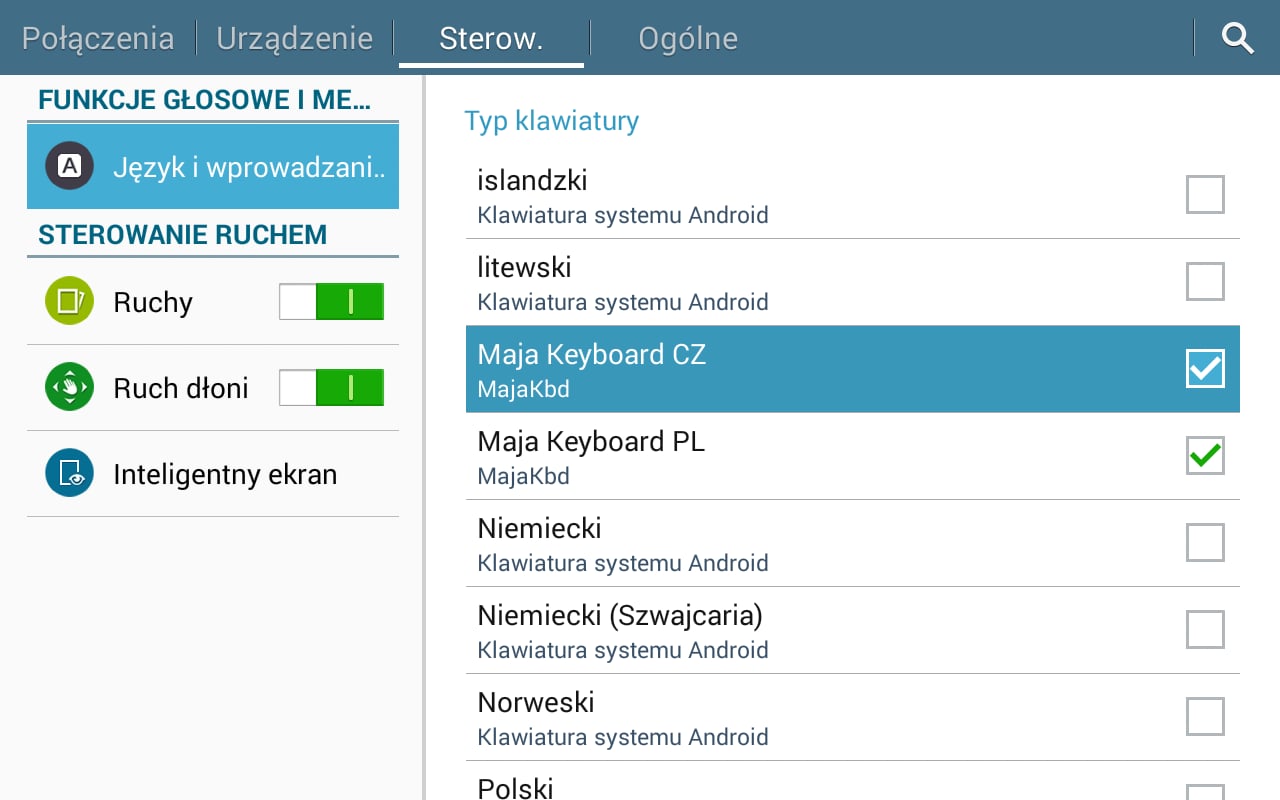The image size is (1280, 800).
Task: Open the Inteligentny ekran entry
Action: click(x=213, y=473)
